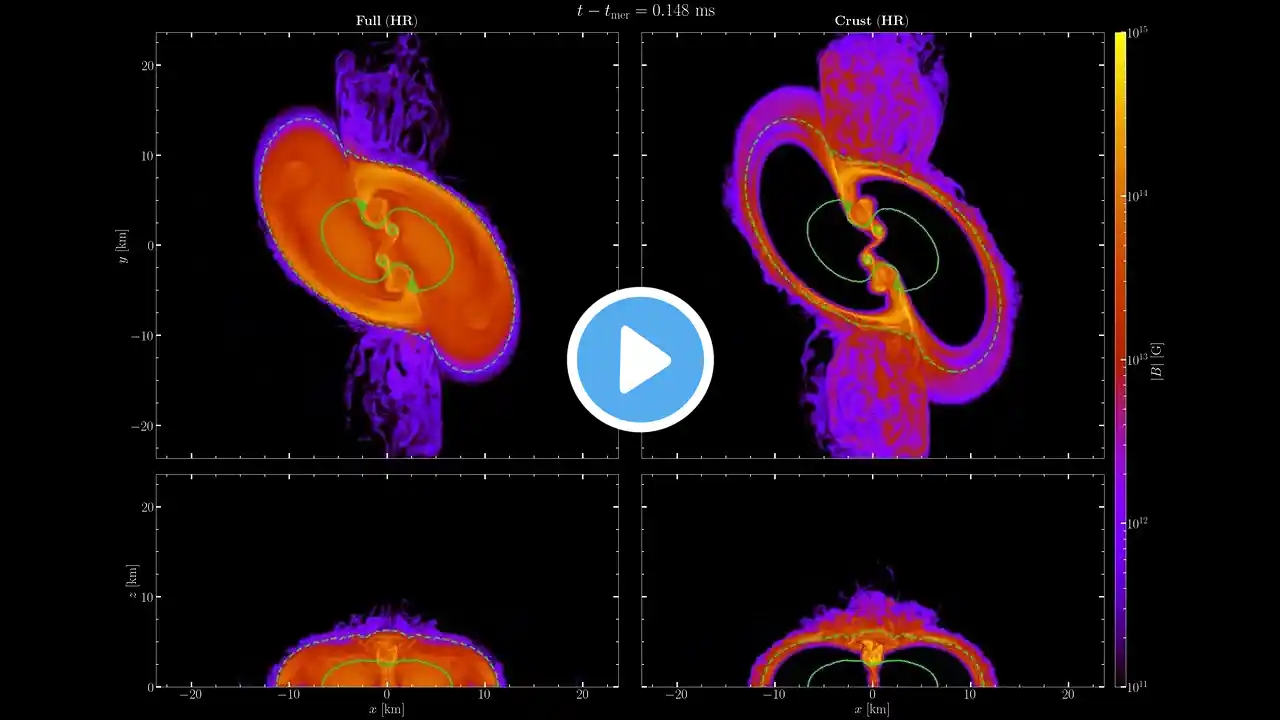Click the magnetic field strength colorbar

(x=1120, y=360)
